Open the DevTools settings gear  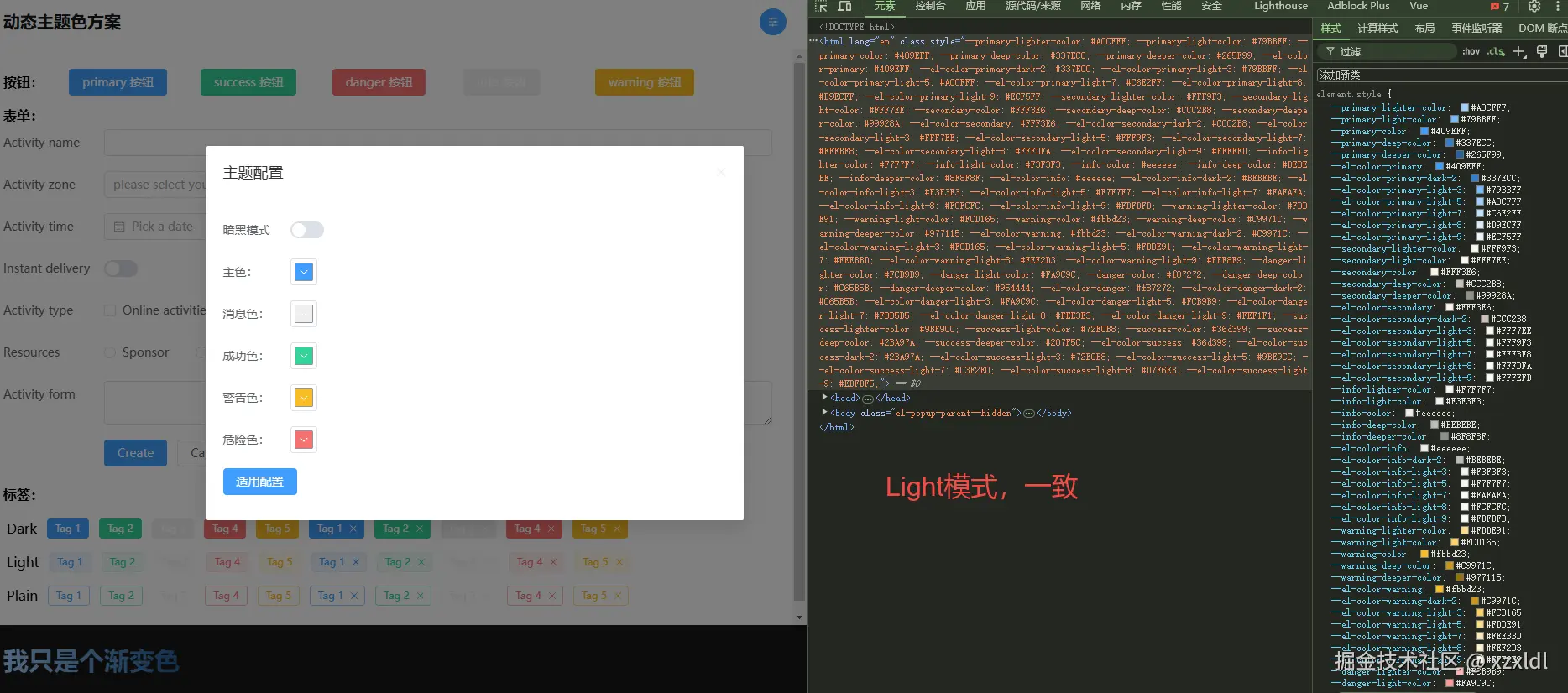[x=1534, y=6]
